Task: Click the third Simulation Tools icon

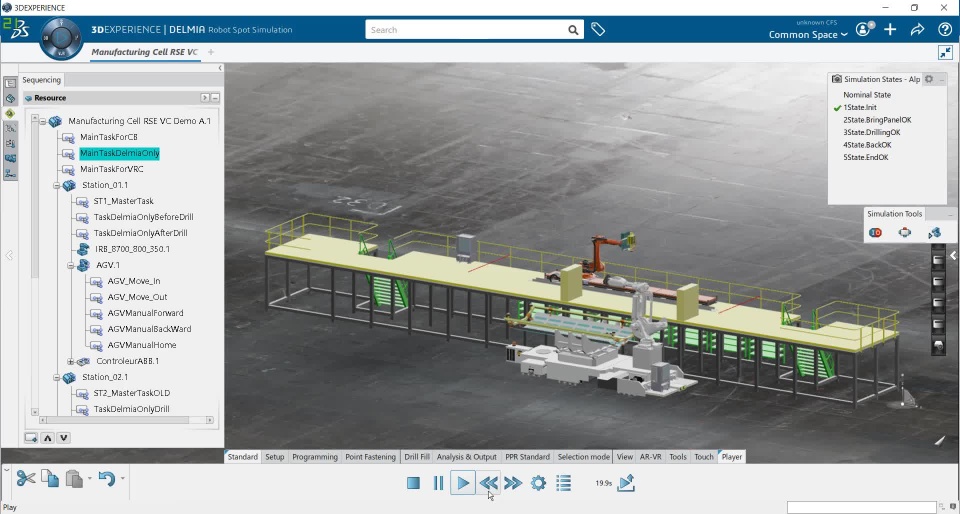Action: [934, 233]
